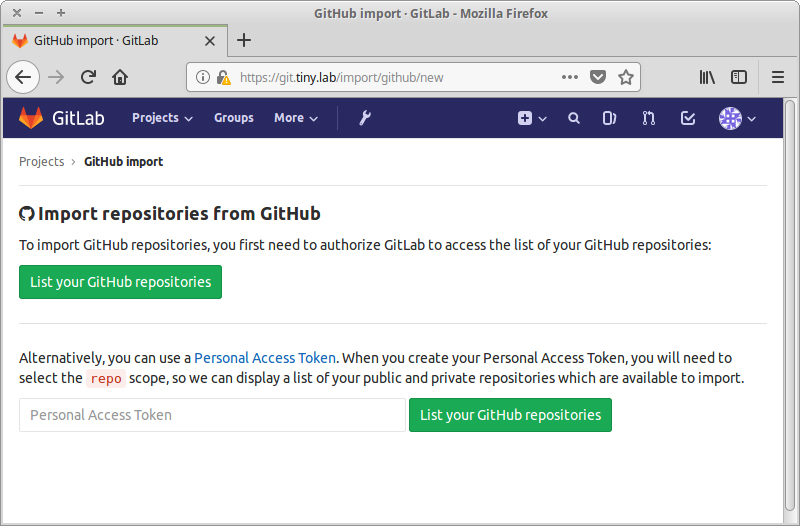Viewport: 800px width, 526px height.
Task: Open the Merge requests icon
Action: pos(648,118)
